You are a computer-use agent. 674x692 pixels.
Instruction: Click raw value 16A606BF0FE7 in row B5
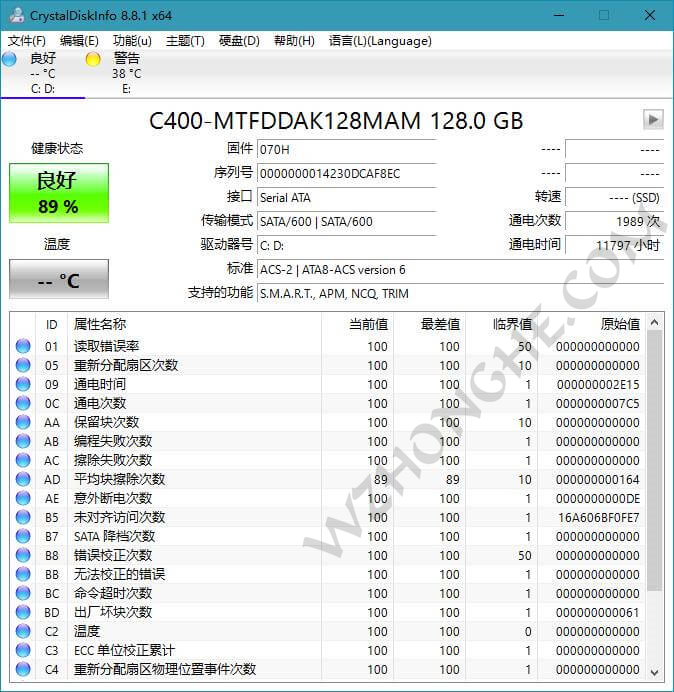598,517
